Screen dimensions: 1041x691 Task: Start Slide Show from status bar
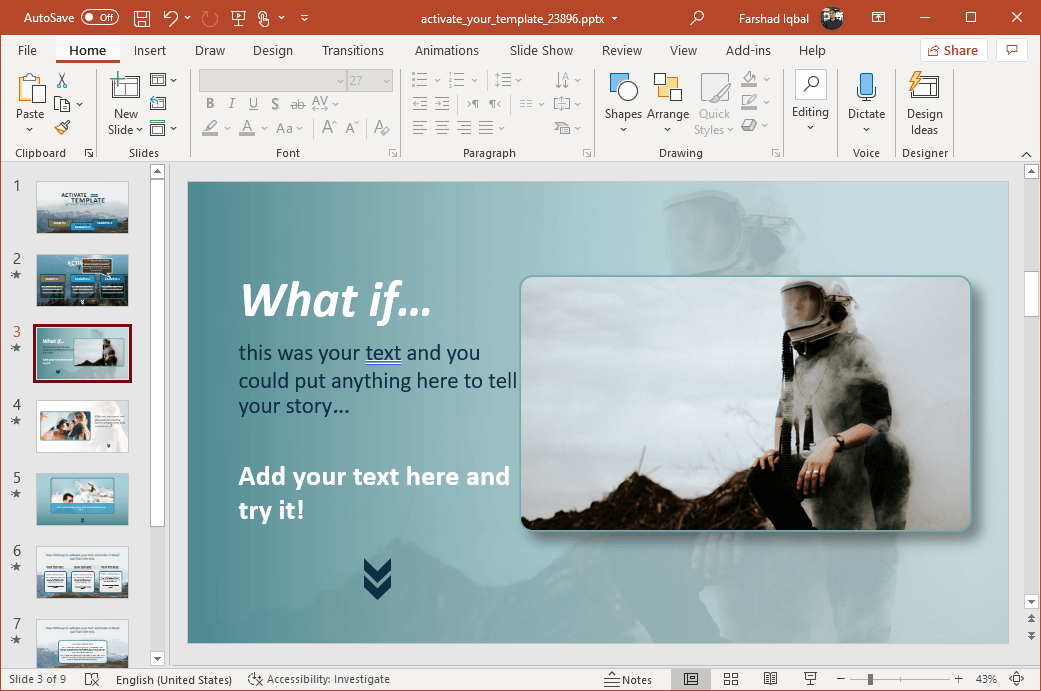811,680
